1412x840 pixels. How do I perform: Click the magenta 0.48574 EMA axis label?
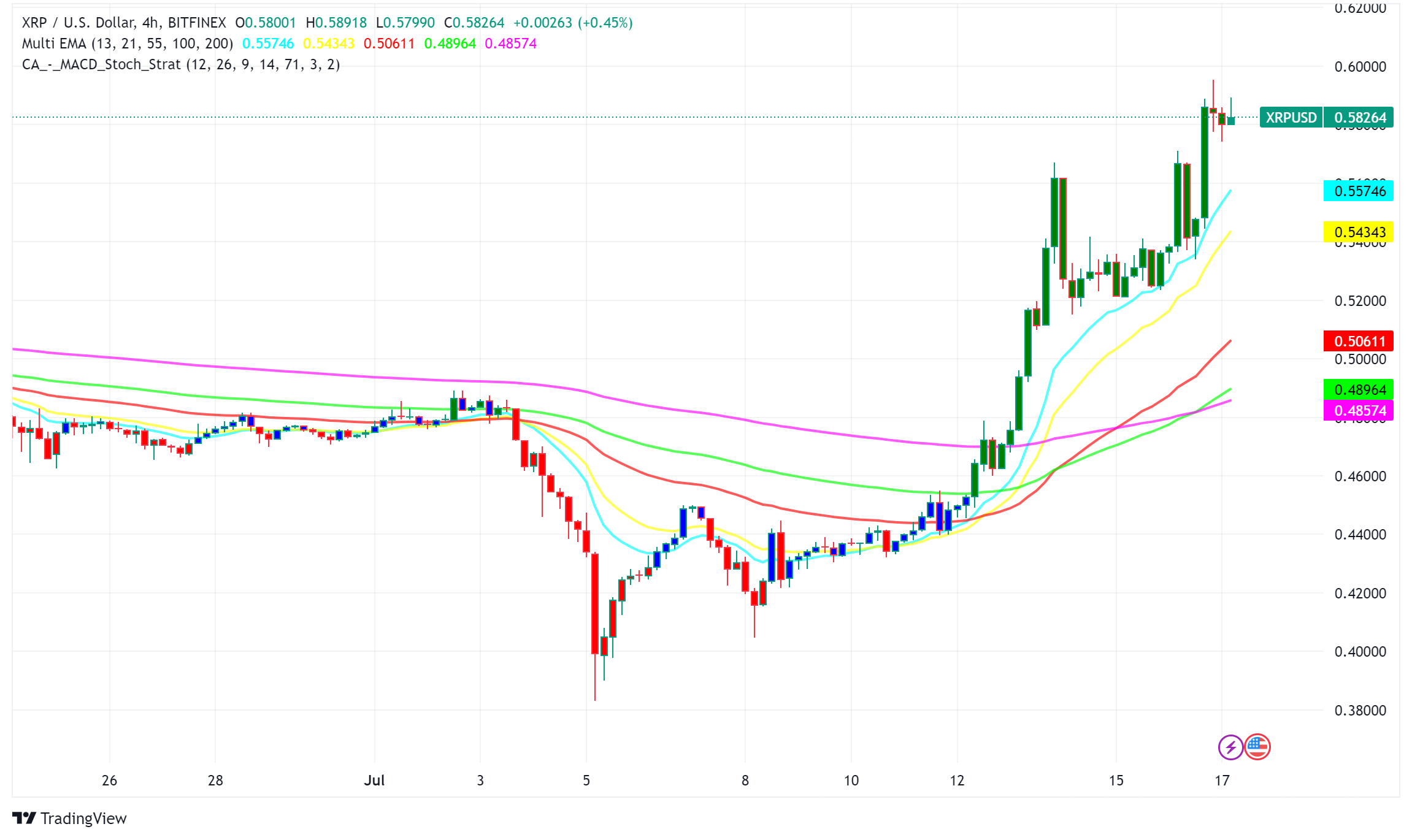[x=1359, y=410]
